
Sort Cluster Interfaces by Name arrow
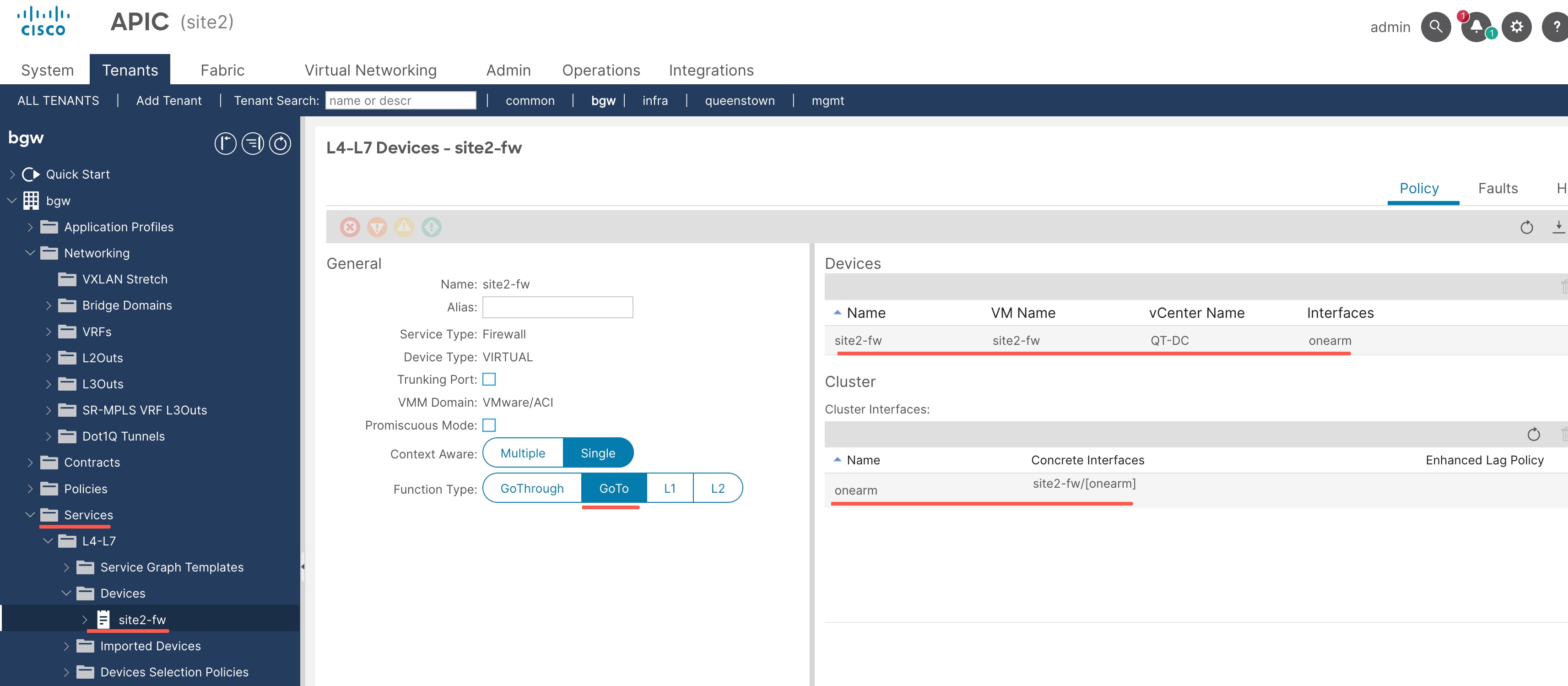click(x=837, y=459)
